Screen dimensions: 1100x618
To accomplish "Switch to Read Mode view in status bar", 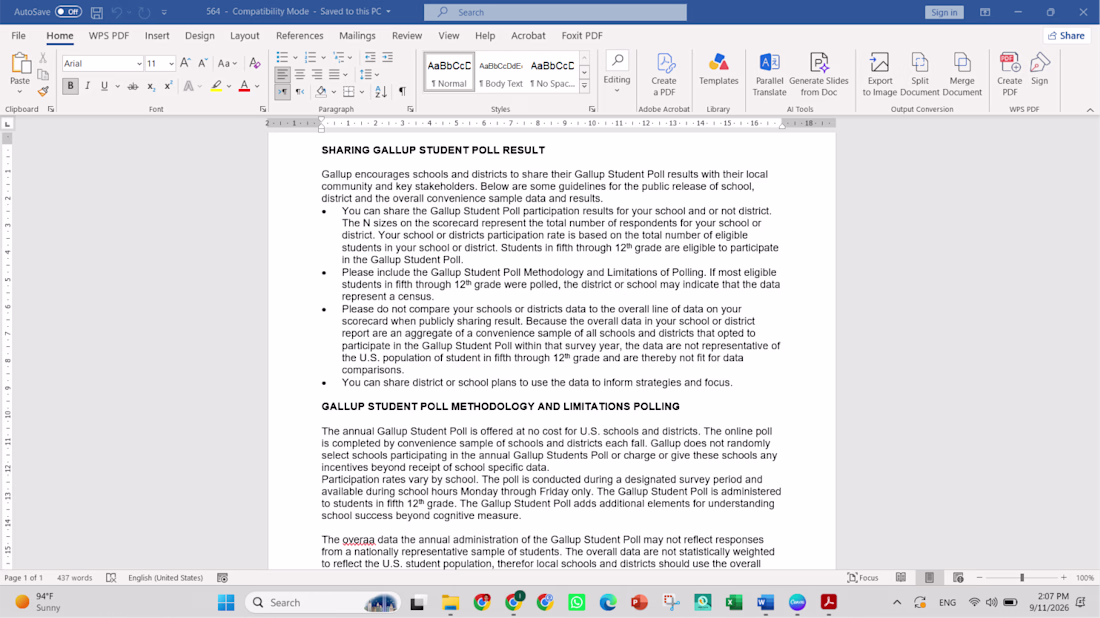I will (901, 577).
